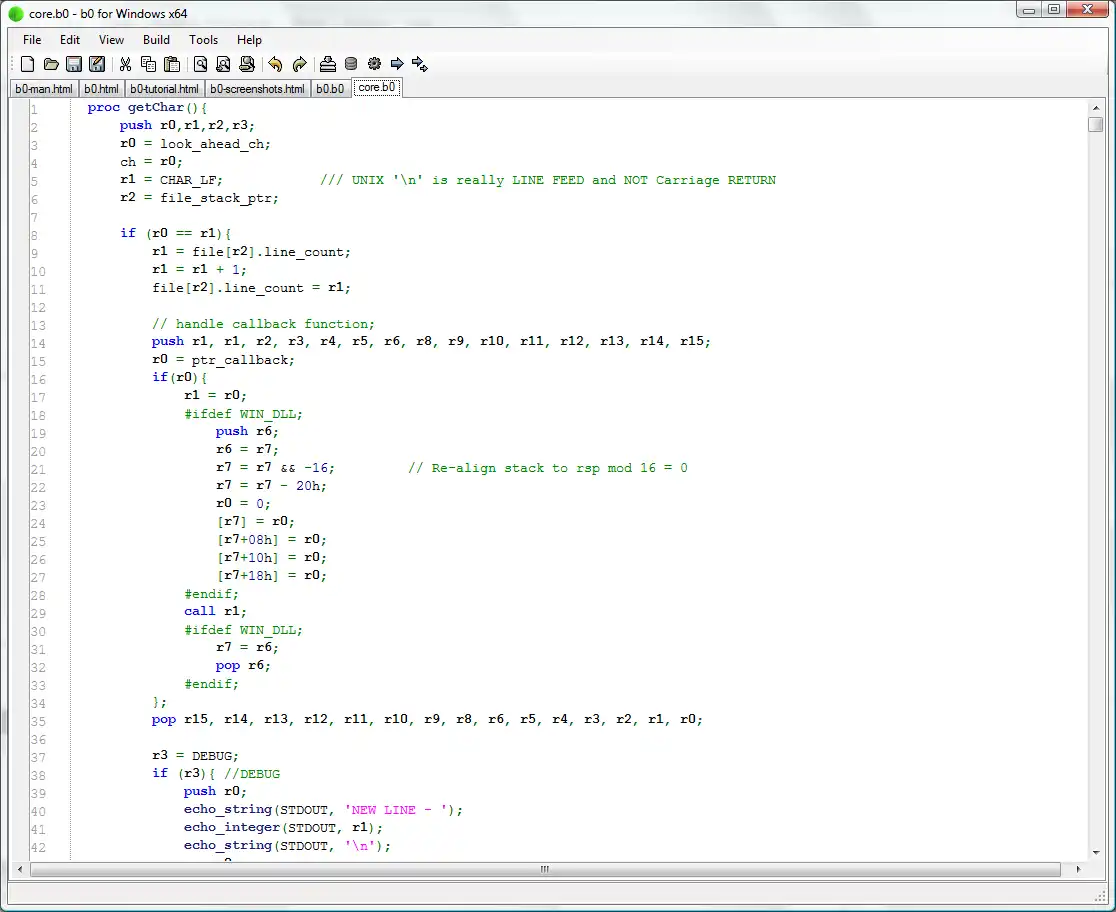
Task: Switch to the b0-tutorial.html tab
Action: [164, 89]
